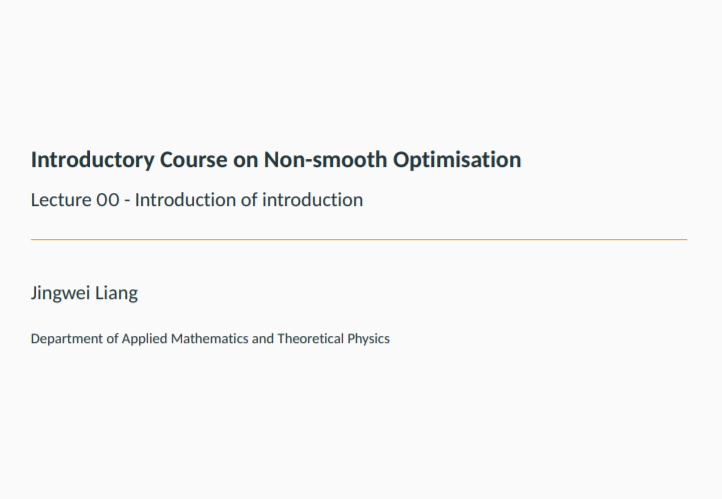The height and width of the screenshot is (499, 722).
Task: Click "and" in the affiliation line
Action: 263,339
